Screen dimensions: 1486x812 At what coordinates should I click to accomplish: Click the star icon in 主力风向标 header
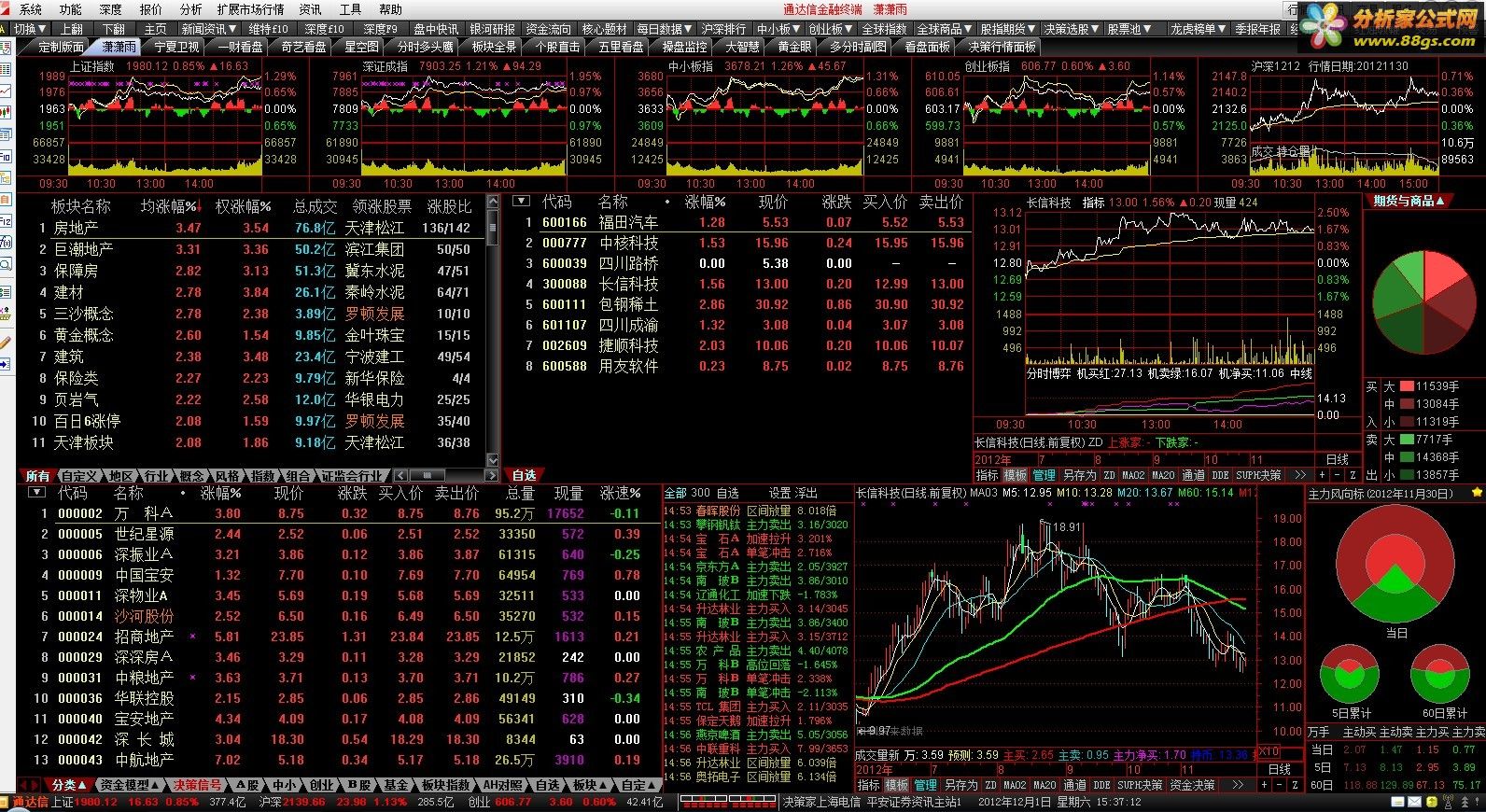[1477, 493]
